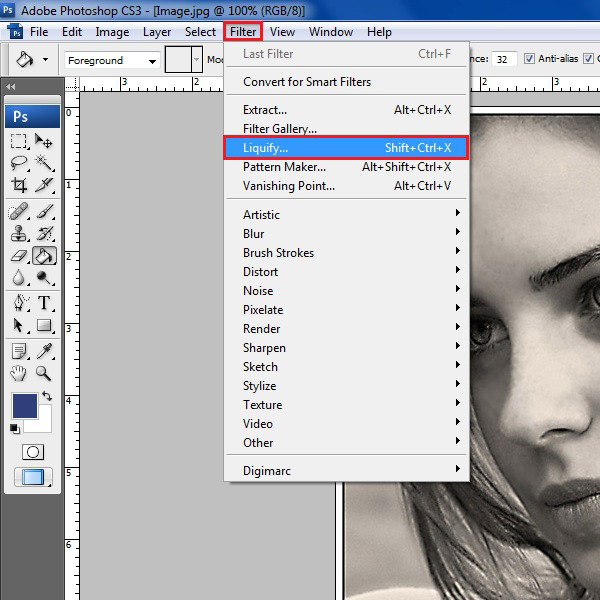Open the Foreground fill source dropdown

[112, 60]
